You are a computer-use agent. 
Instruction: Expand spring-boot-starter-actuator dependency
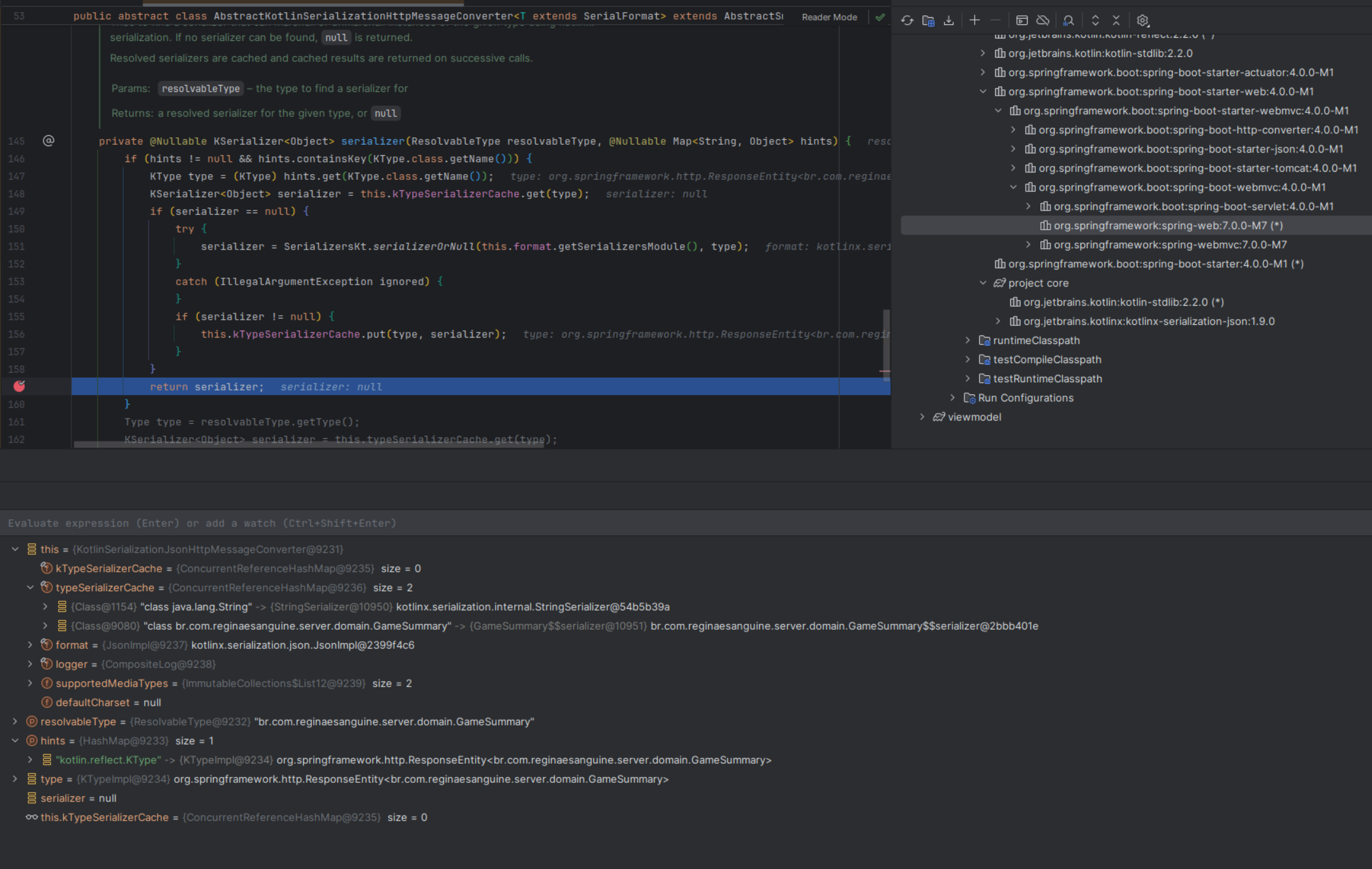point(983,72)
